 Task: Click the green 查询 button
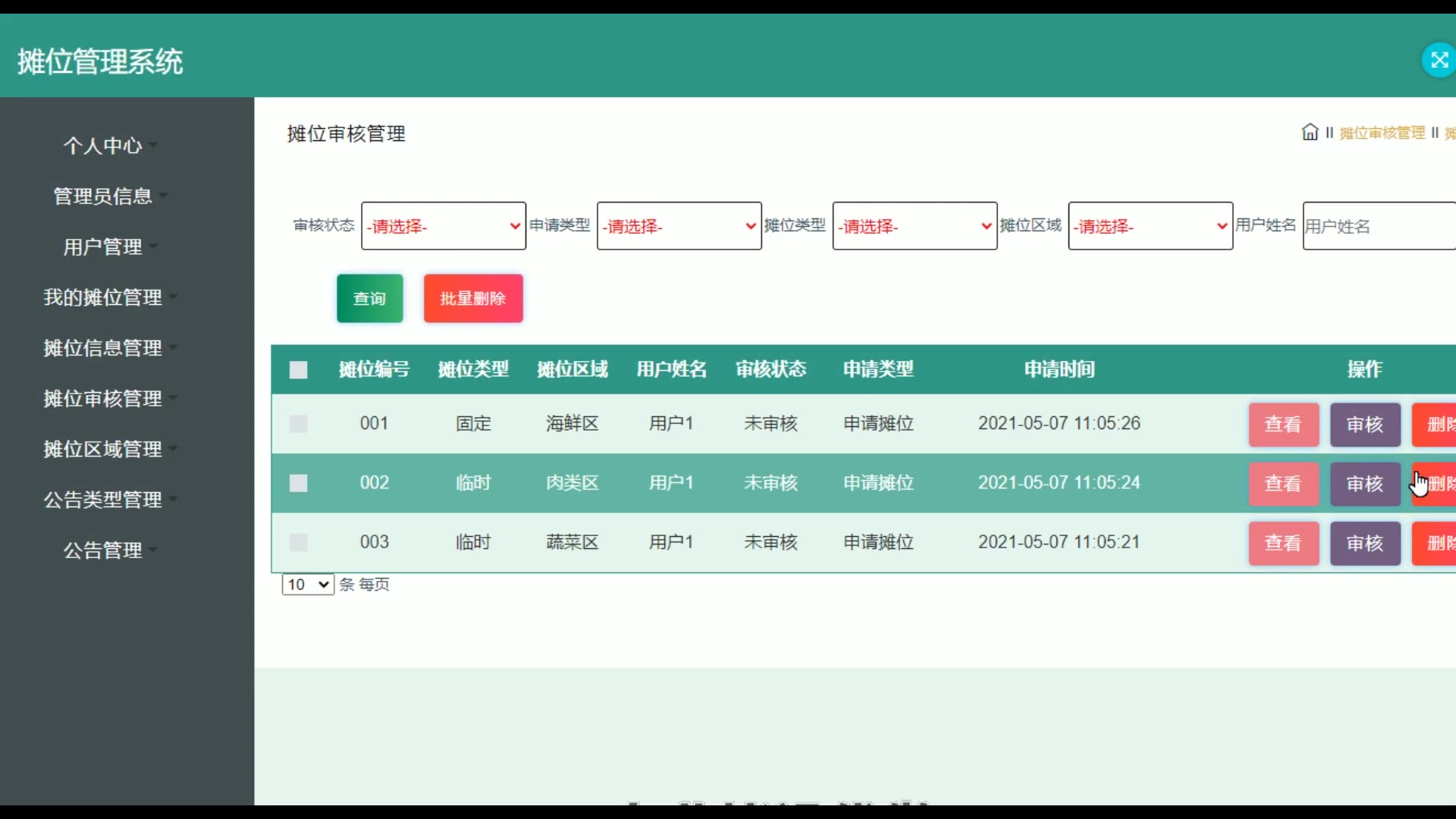tap(369, 299)
